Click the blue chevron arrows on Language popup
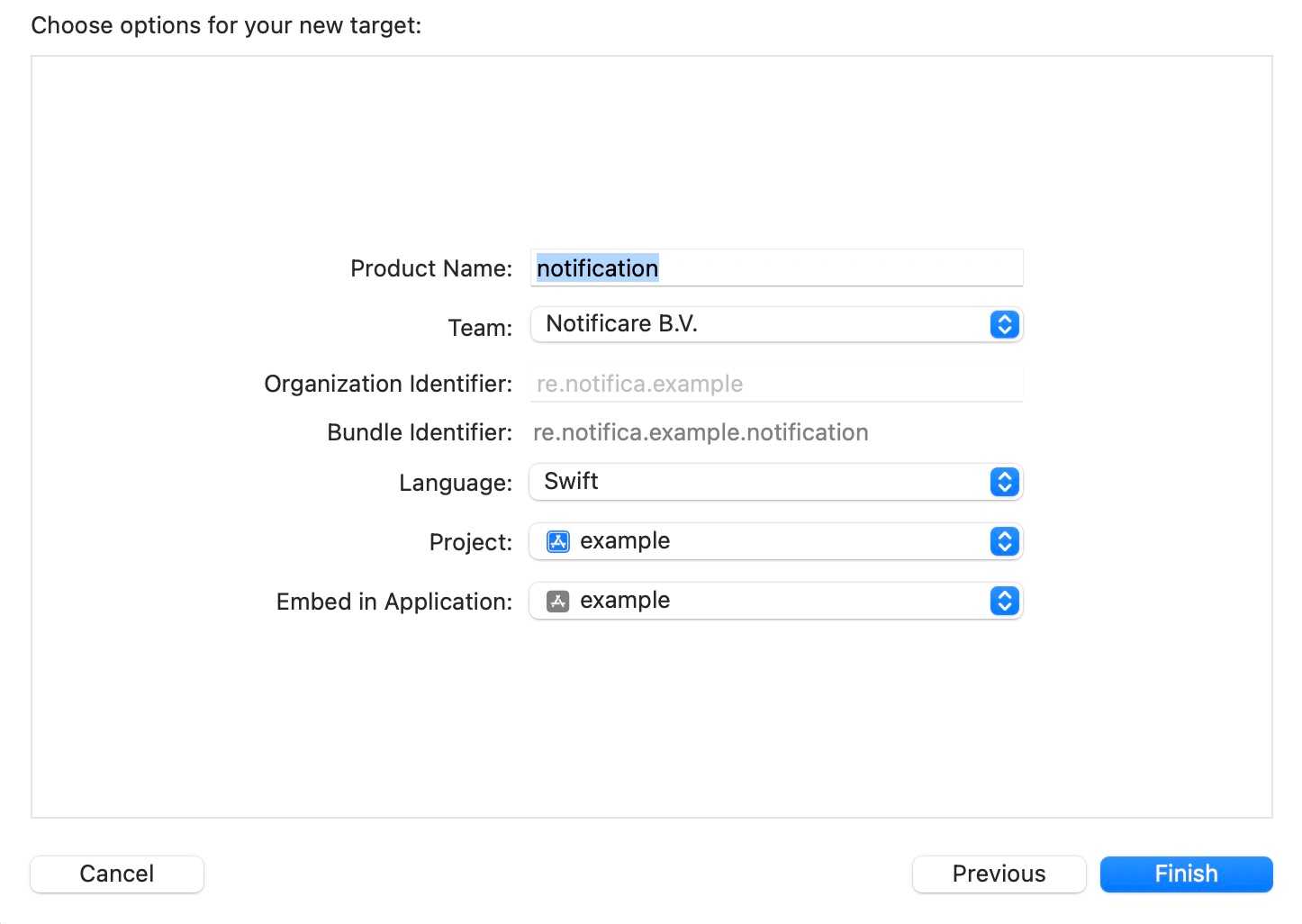Image resolution: width=1302 pixels, height=924 pixels. pos(1004,482)
